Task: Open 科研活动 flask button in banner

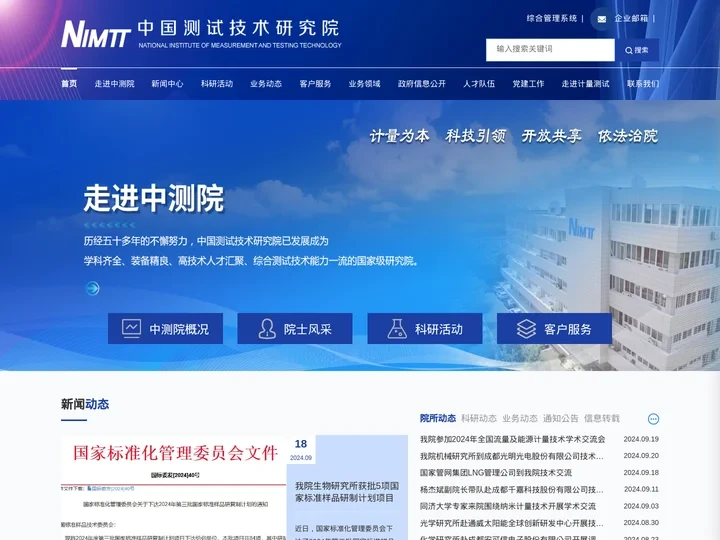Action: point(425,328)
